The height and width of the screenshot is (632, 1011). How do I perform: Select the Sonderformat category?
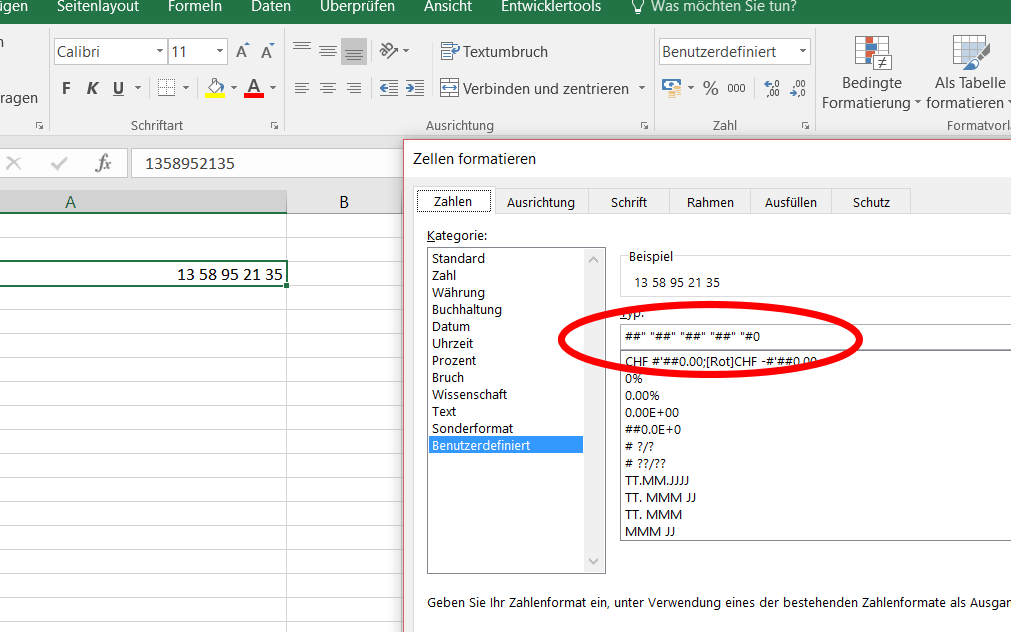point(471,428)
